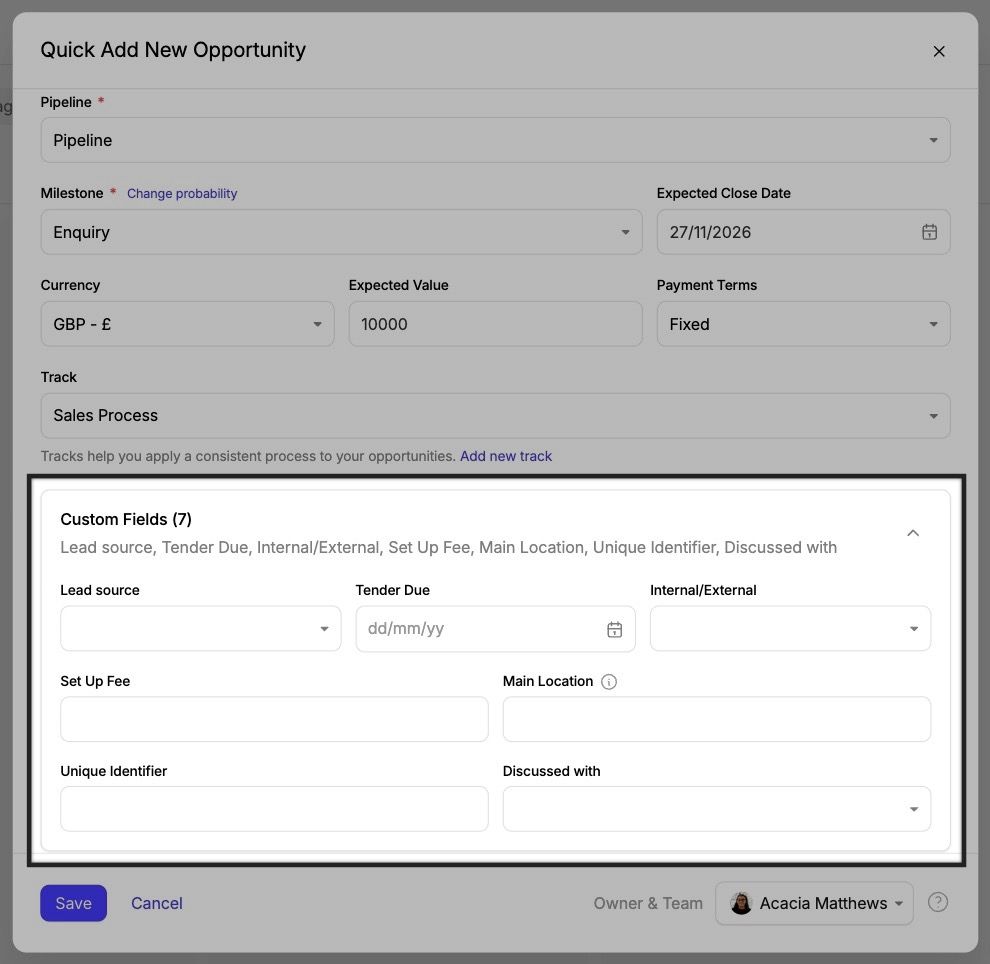
Task: Click the Main Location input field
Action: click(x=717, y=719)
